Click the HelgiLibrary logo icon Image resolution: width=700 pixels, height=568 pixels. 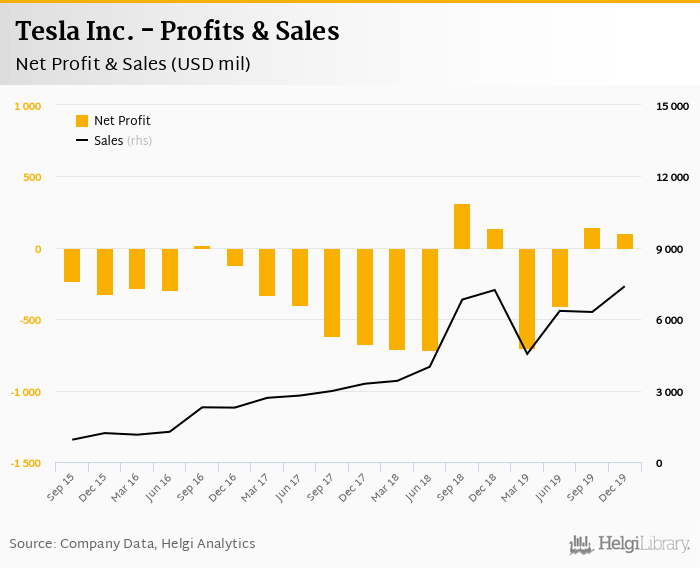click(582, 544)
